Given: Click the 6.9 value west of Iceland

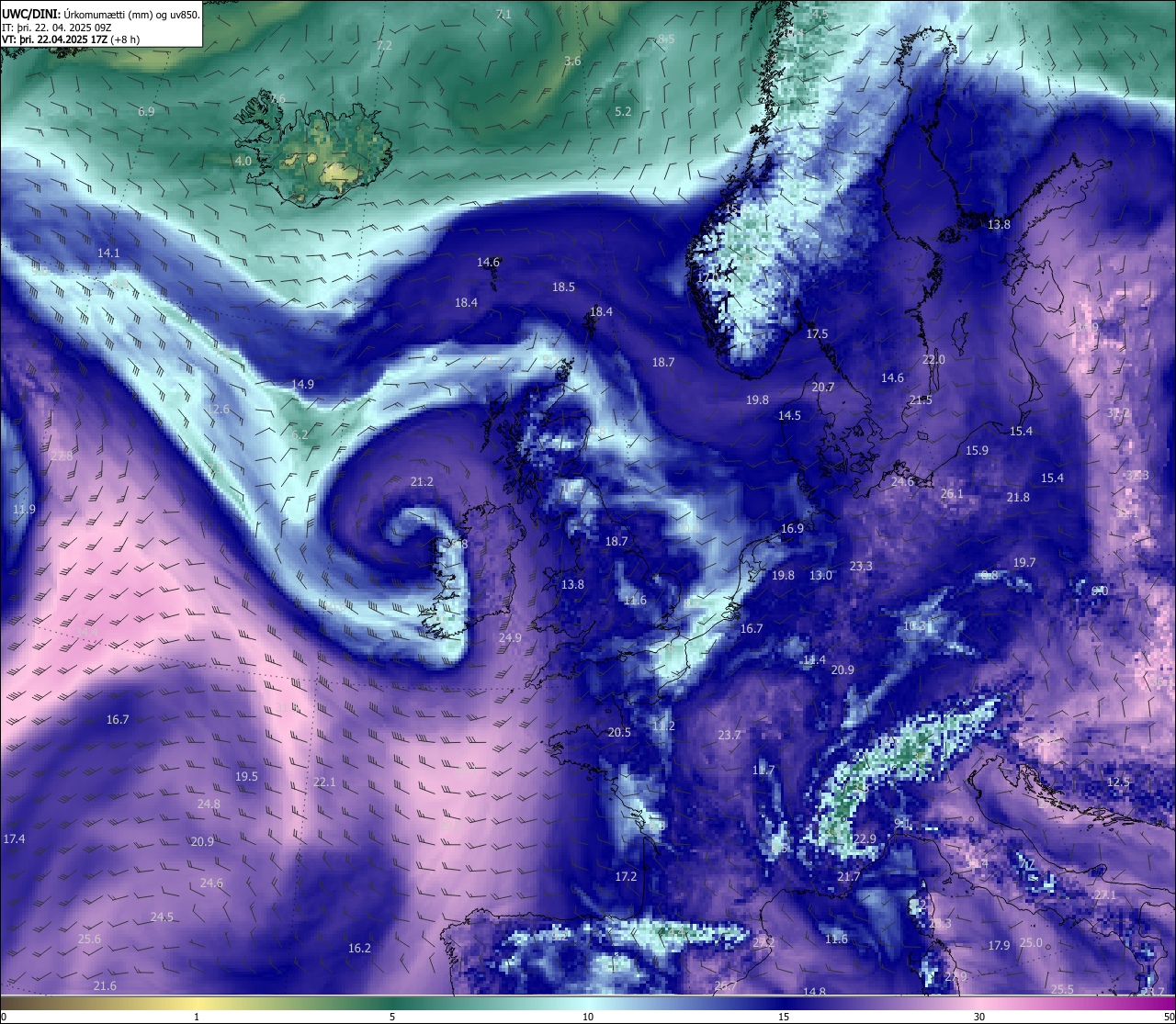Looking at the screenshot, I should (x=146, y=111).
